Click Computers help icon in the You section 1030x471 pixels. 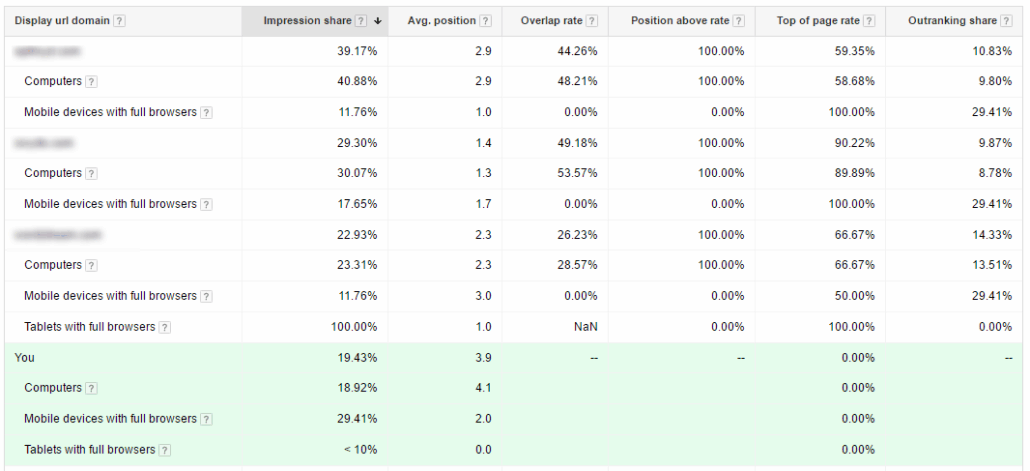click(x=91, y=388)
